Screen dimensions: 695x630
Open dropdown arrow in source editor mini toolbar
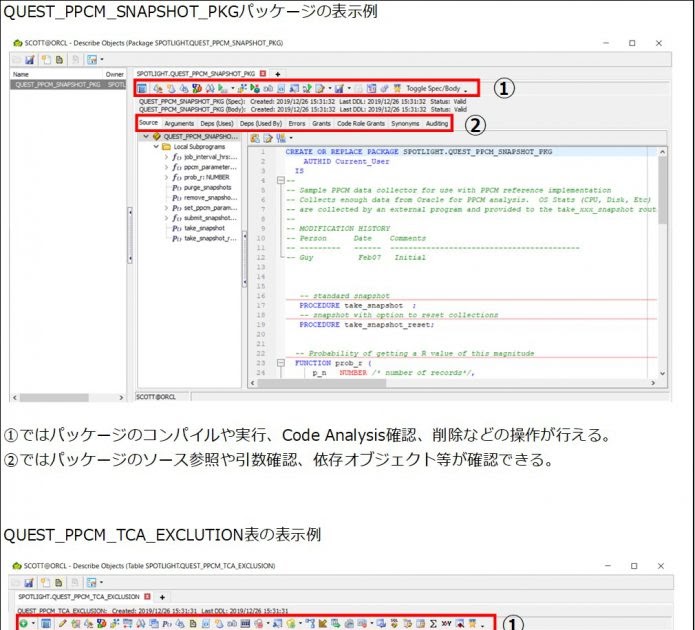coord(291,138)
